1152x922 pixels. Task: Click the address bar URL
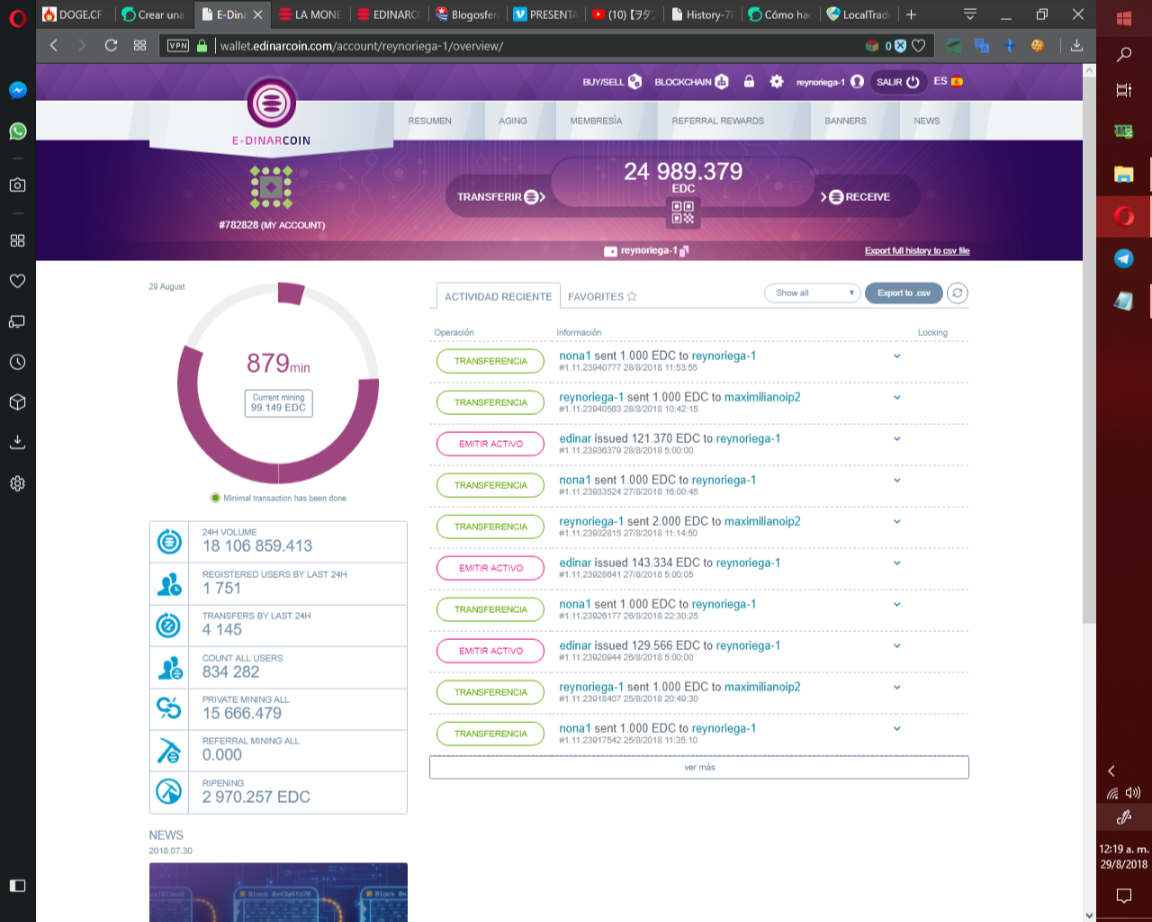[361, 46]
